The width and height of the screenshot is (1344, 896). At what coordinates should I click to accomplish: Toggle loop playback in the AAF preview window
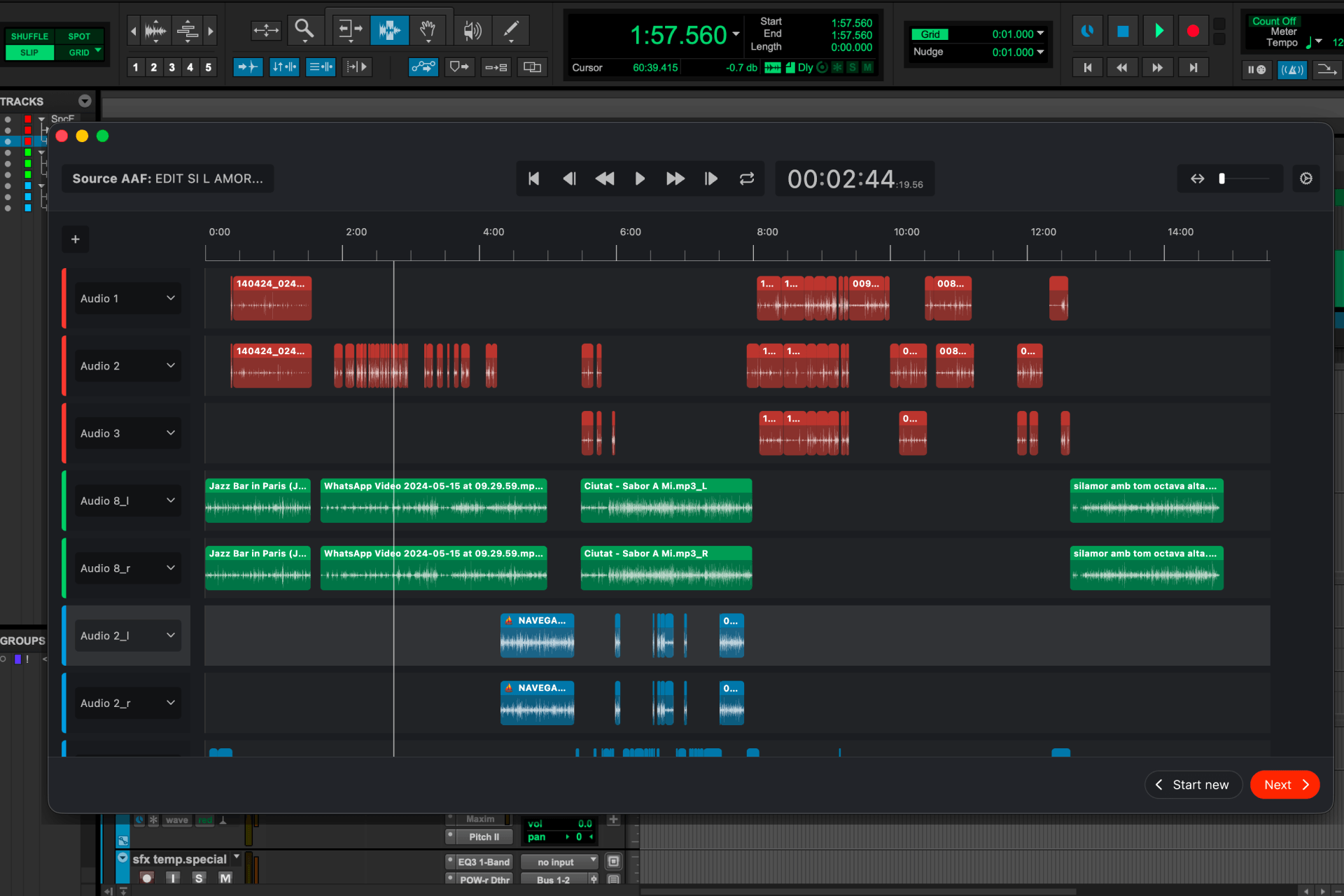[x=746, y=178]
